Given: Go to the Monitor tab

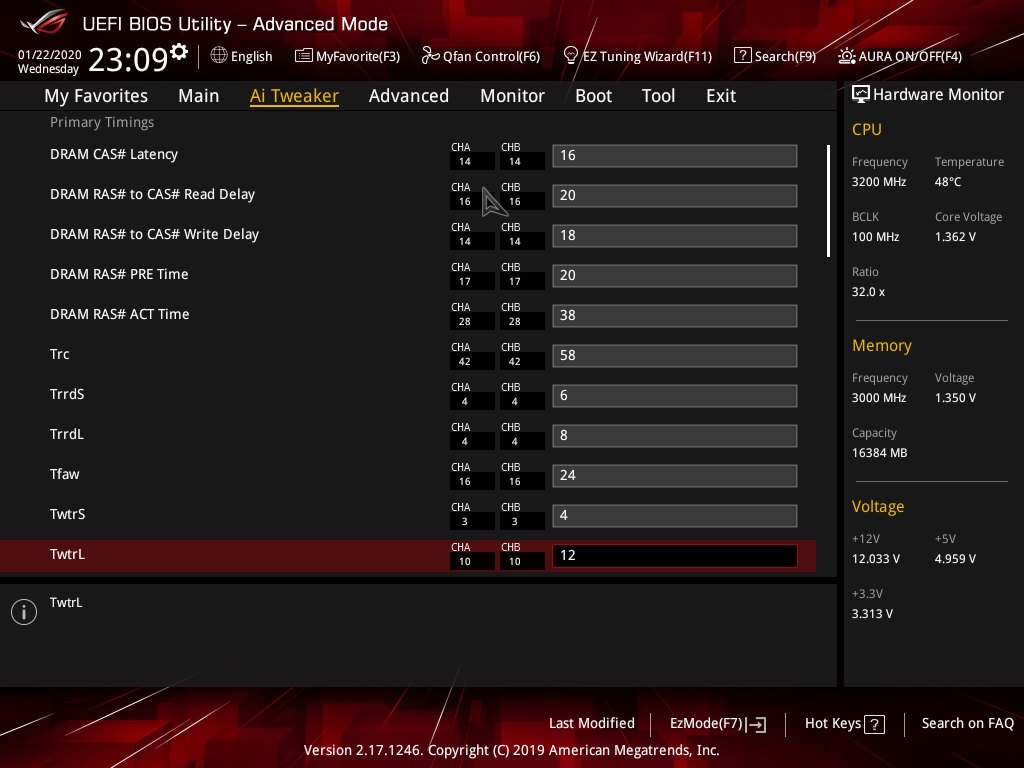Looking at the screenshot, I should click(513, 96).
